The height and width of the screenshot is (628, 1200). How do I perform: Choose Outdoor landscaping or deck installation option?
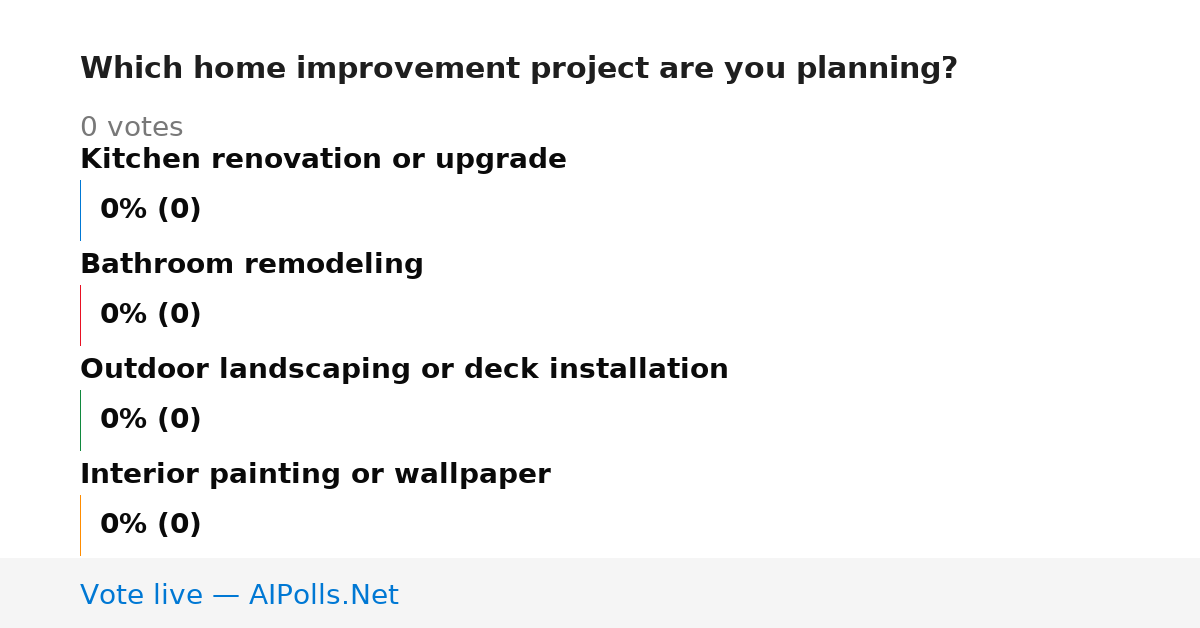[404, 370]
